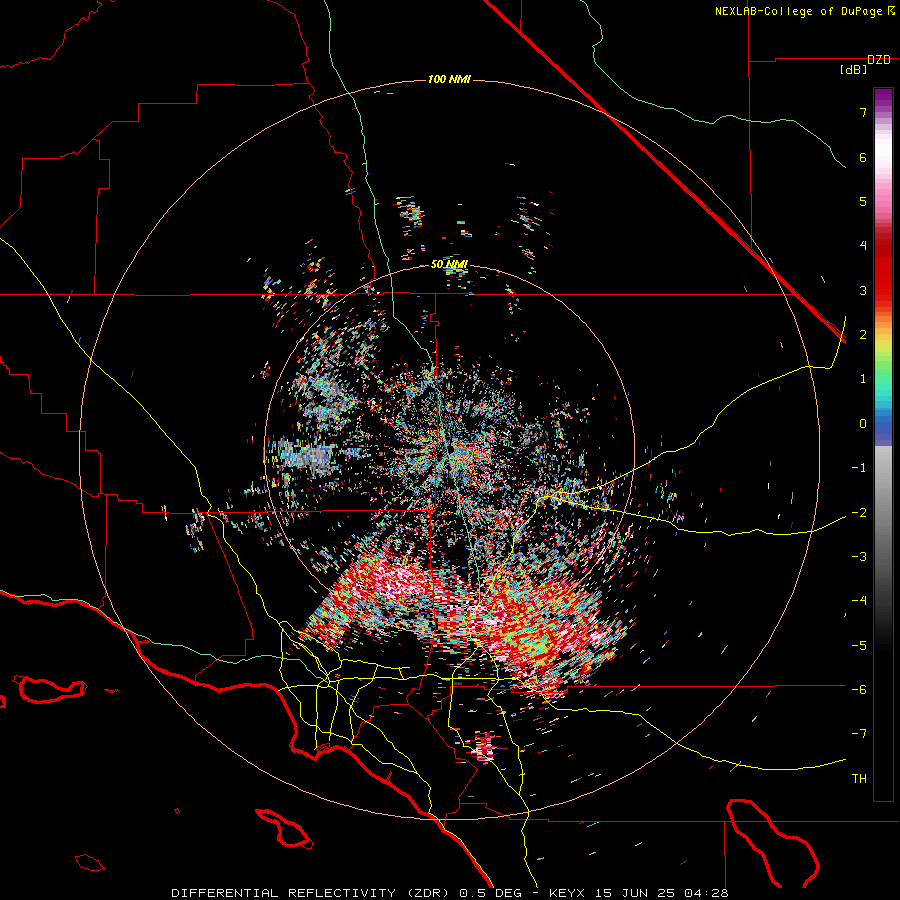This screenshot has height=900, width=900.
Task: Click the 4 value on the scale
Action: [863, 246]
